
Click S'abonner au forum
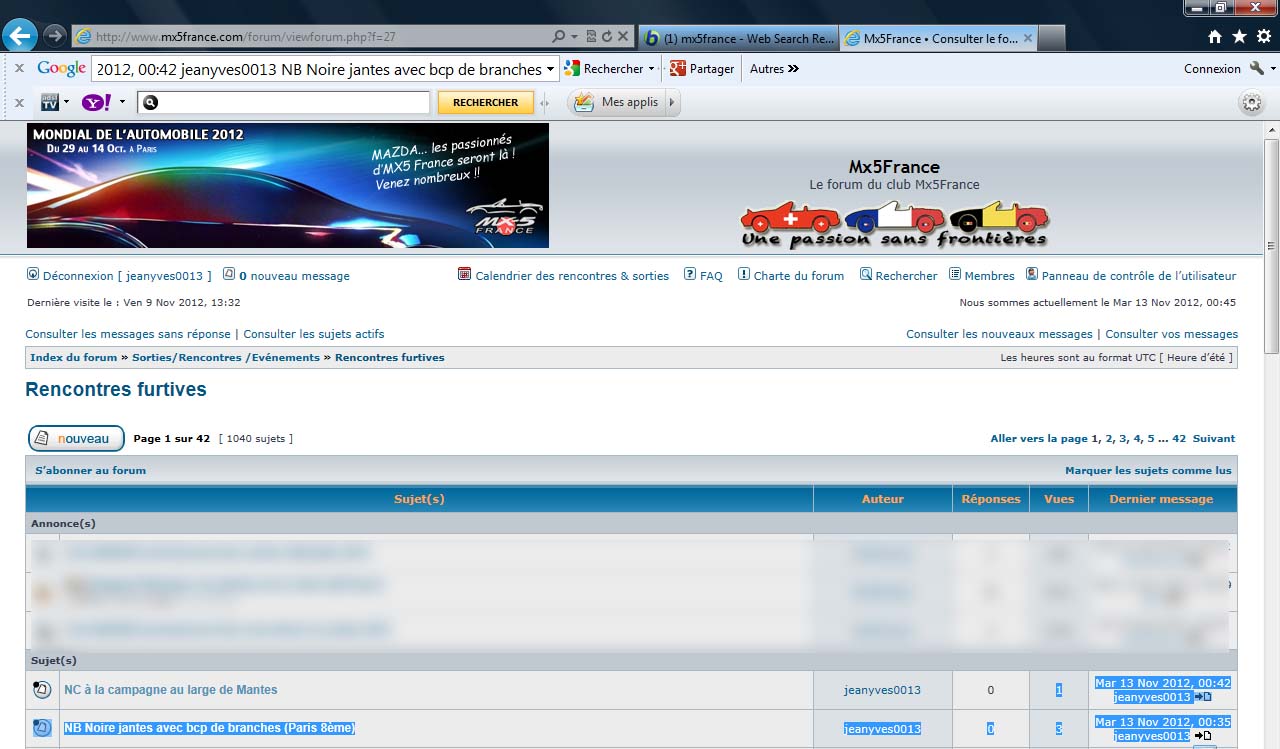pyautogui.click(x=90, y=470)
